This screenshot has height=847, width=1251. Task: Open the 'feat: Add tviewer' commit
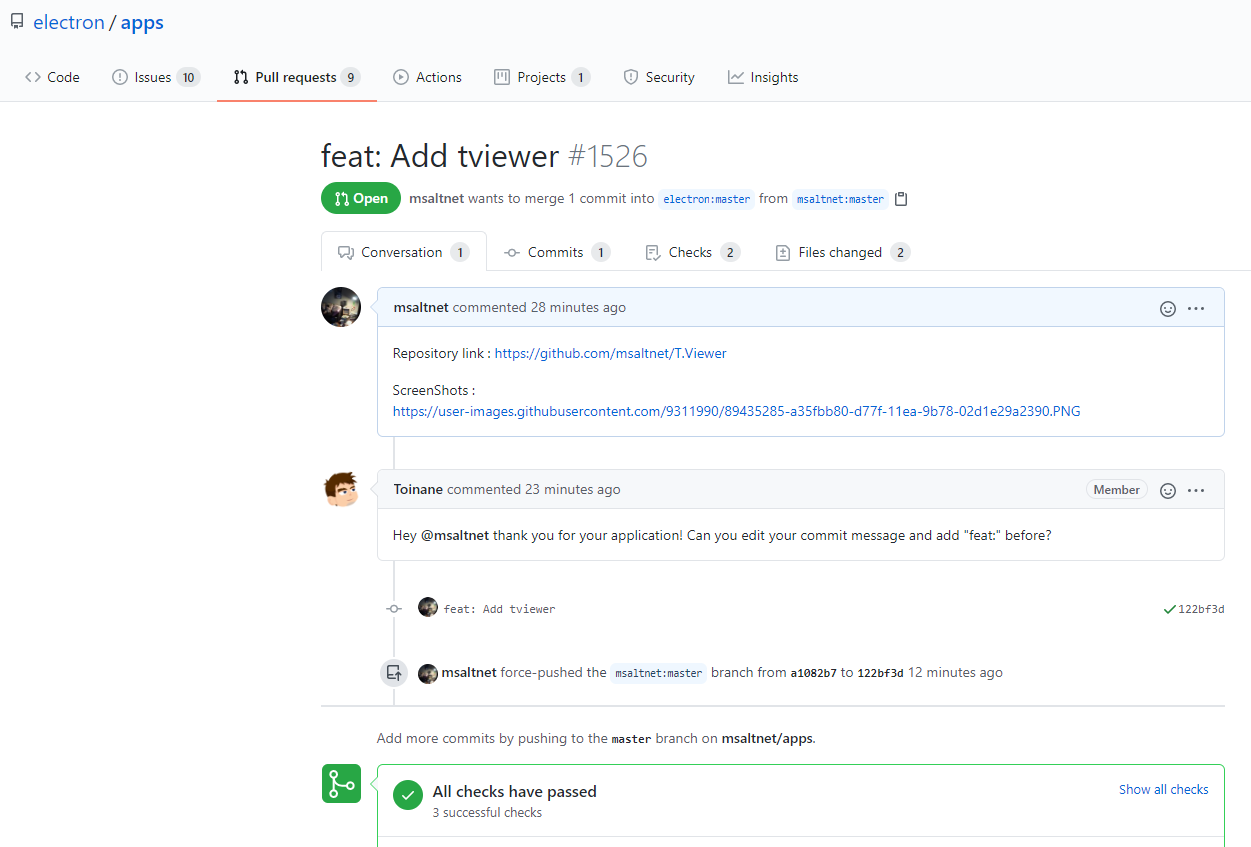[x=499, y=608]
